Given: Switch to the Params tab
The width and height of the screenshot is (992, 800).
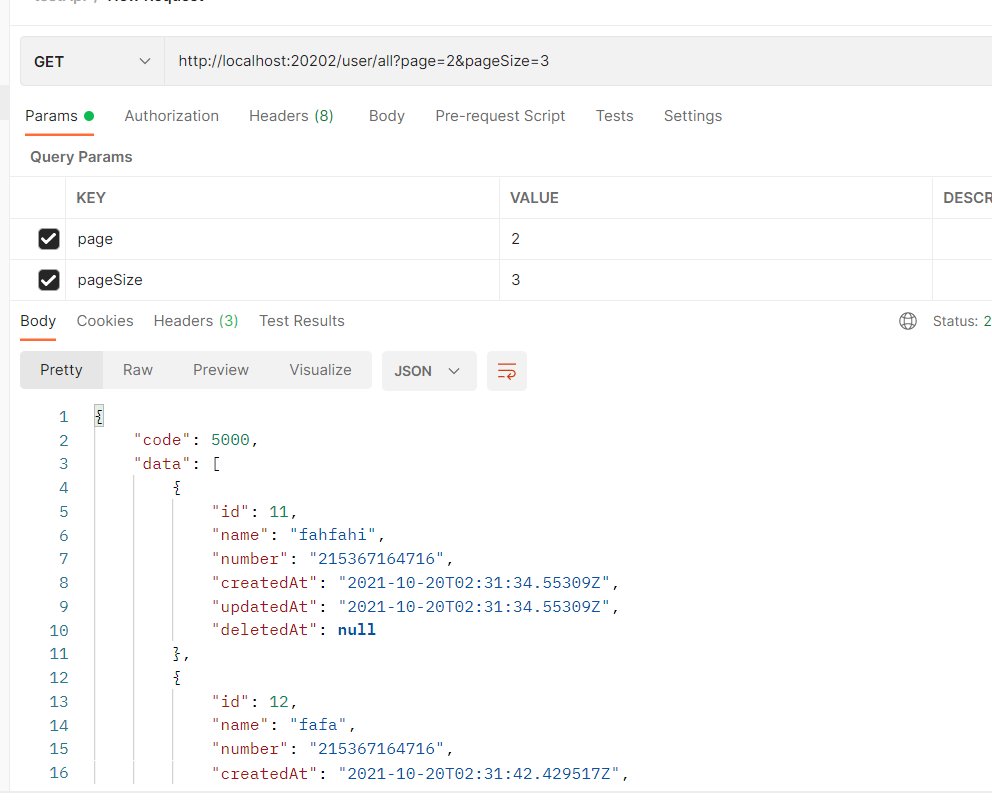Looking at the screenshot, I should point(59,116).
